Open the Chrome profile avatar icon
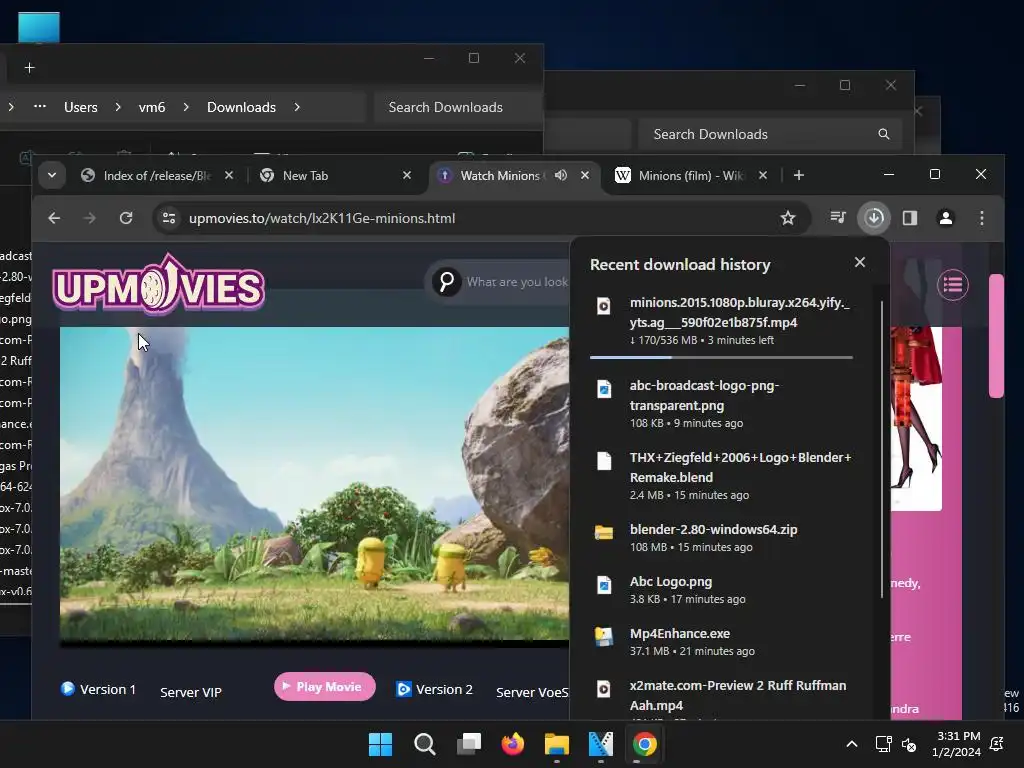This screenshot has width=1024, height=768. (x=945, y=217)
